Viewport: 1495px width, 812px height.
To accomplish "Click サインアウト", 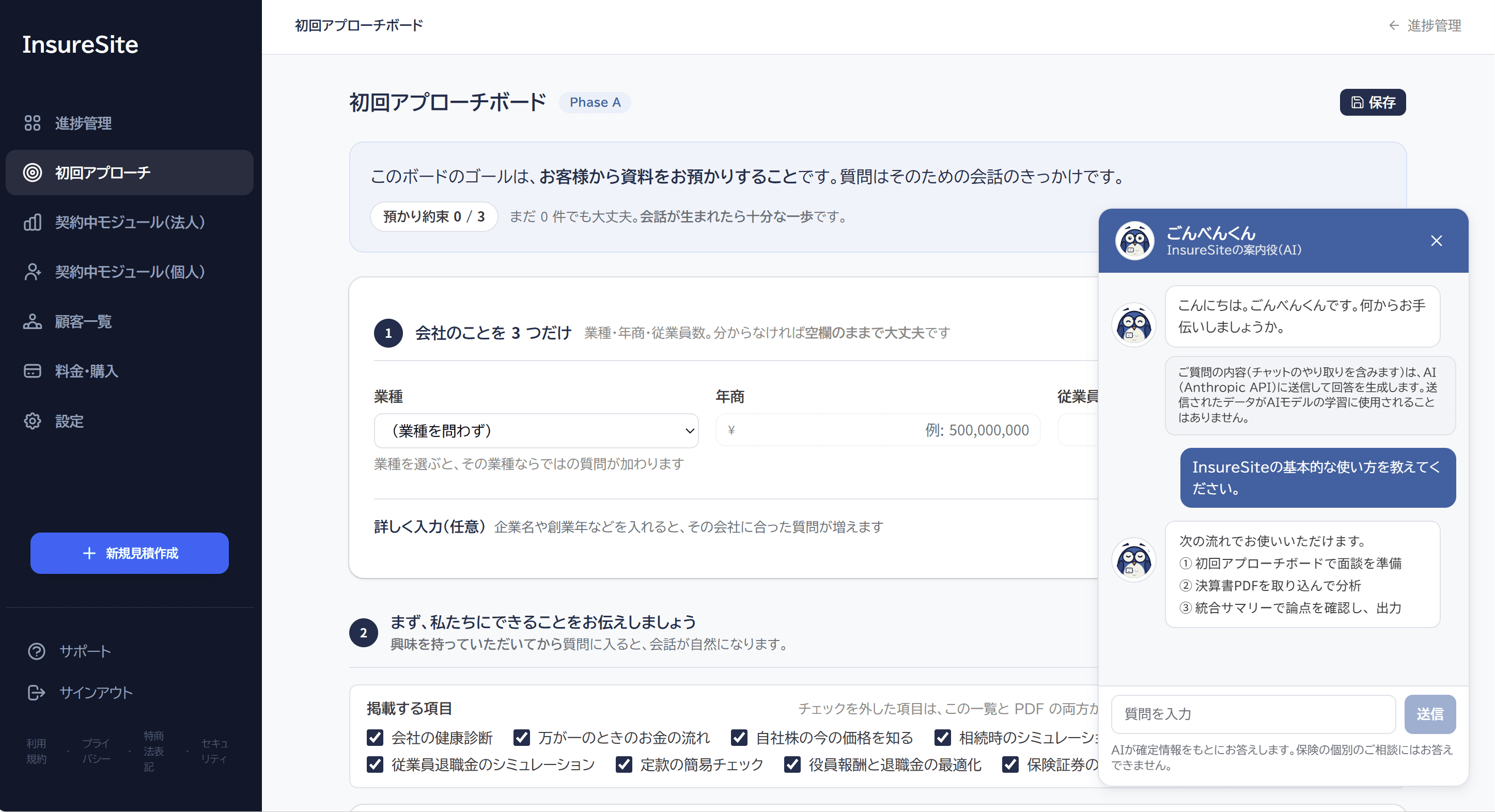I will (x=81, y=693).
